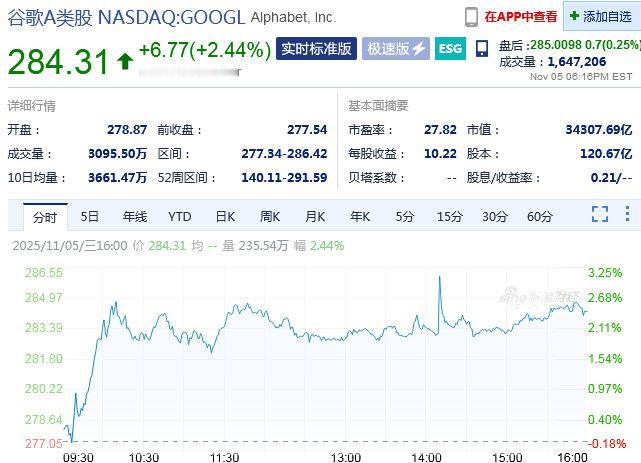This screenshot has width=641, height=463.
Task: Click the 成交量 value 3095.50万
Action: point(118,154)
